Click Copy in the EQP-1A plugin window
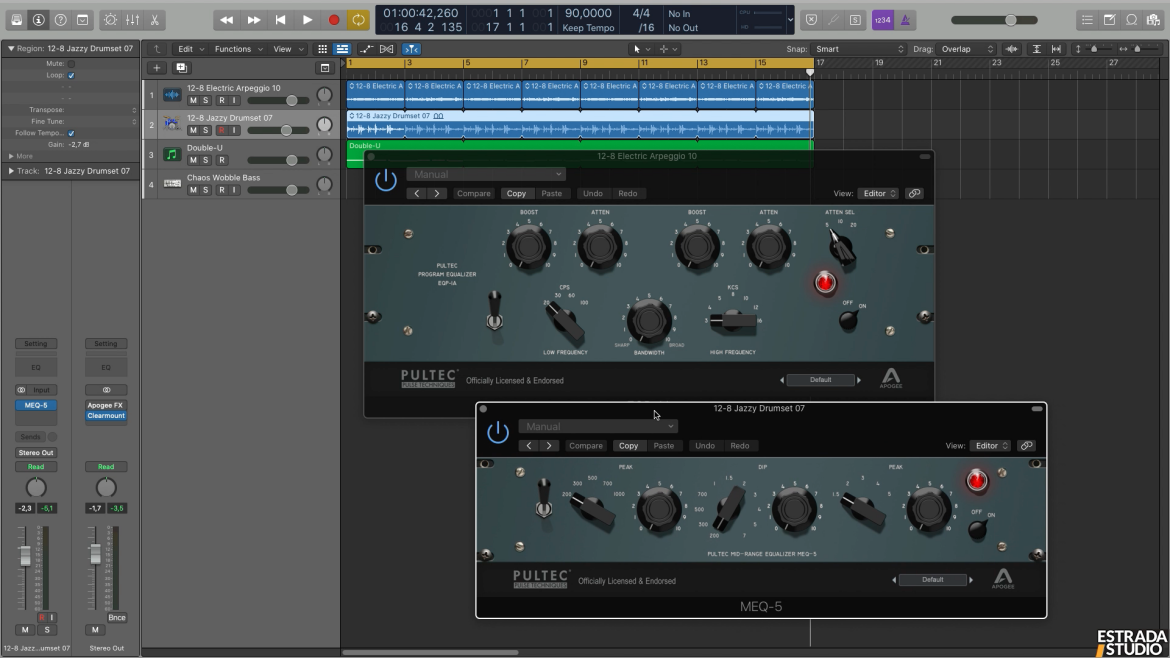Screen dimensions: 1170x658 coord(516,194)
